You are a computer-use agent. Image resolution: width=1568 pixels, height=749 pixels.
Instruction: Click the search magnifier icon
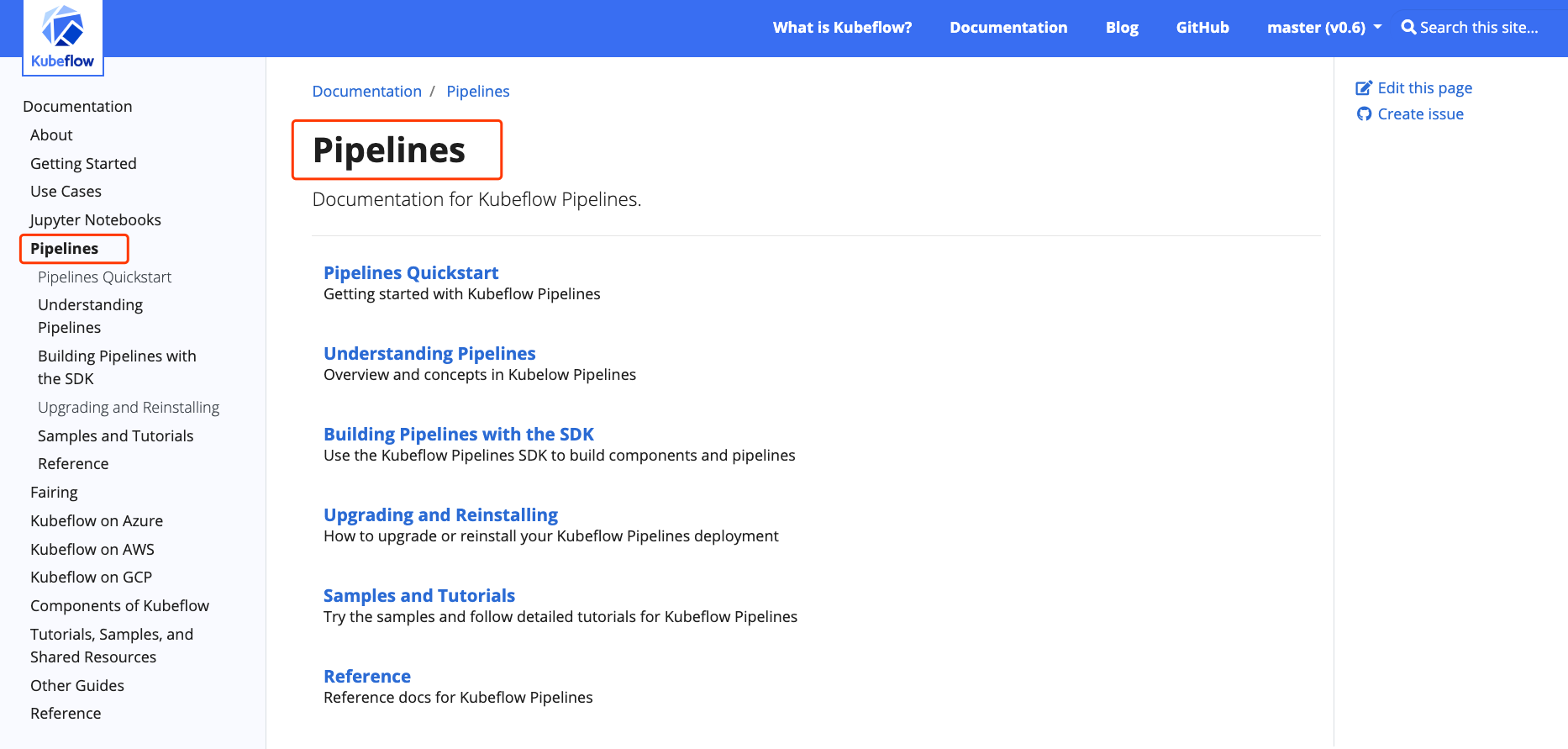coord(1408,27)
